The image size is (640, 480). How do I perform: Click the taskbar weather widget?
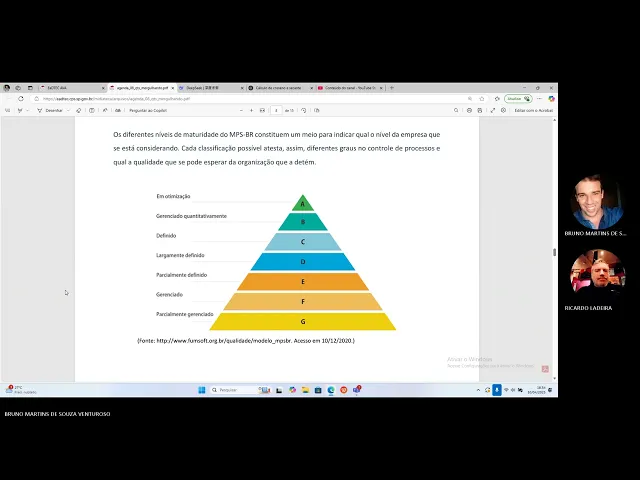click(21, 390)
